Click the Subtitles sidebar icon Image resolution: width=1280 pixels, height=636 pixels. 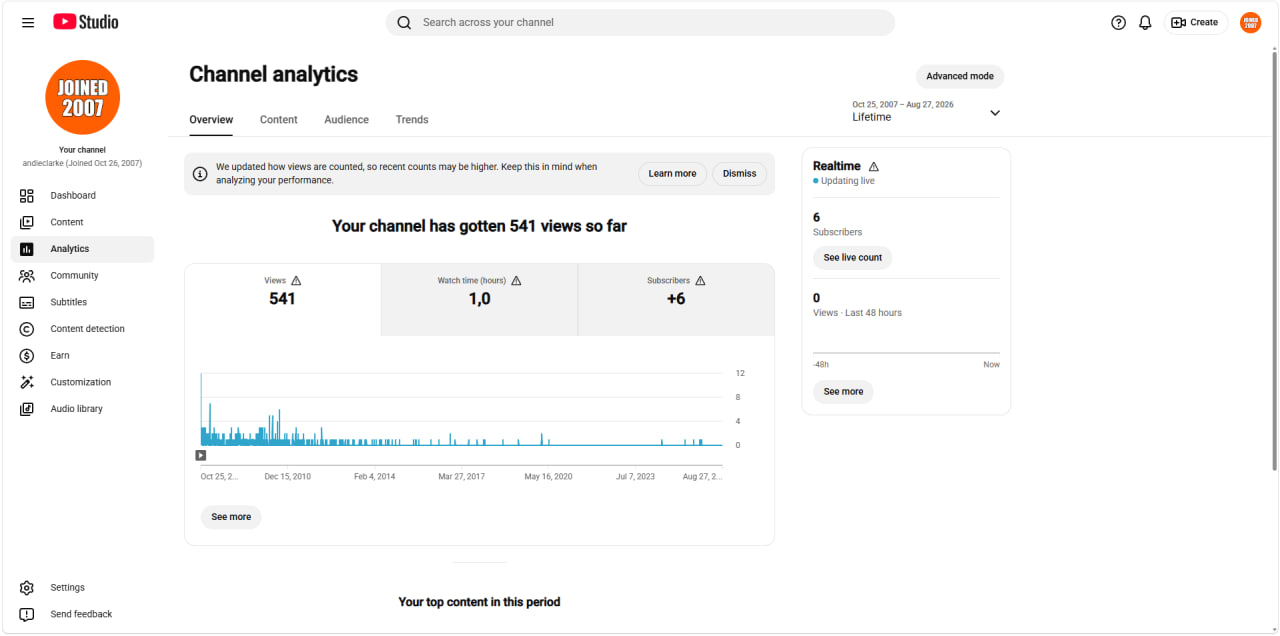pos(27,302)
